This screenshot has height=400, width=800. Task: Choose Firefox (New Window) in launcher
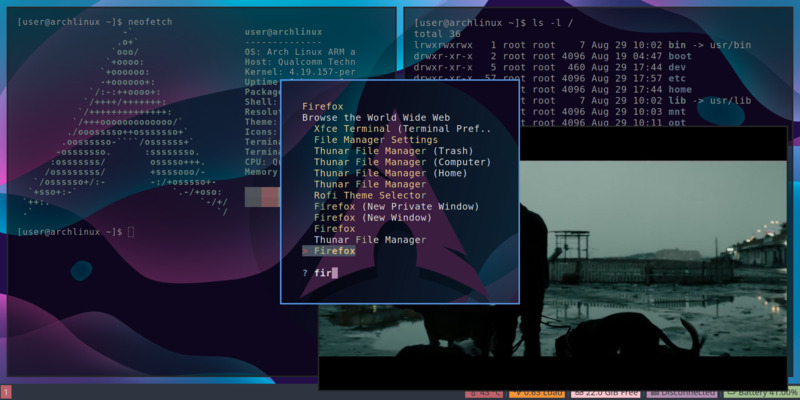pos(372,218)
